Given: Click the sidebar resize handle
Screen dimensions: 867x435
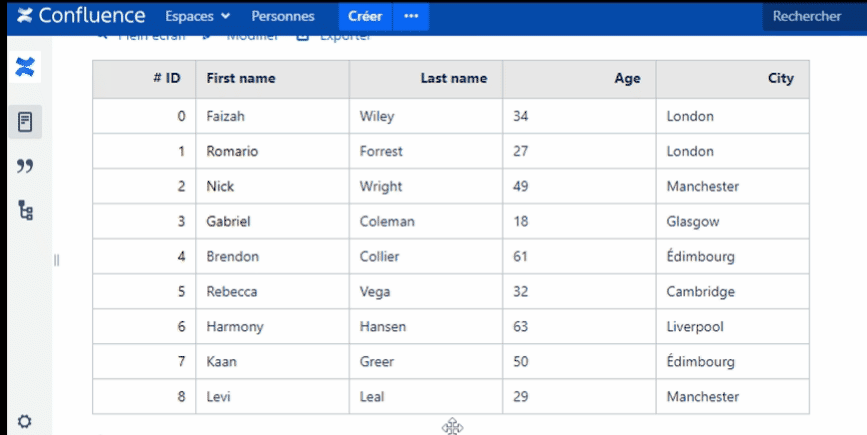Looking at the screenshot, I should [56, 260].
